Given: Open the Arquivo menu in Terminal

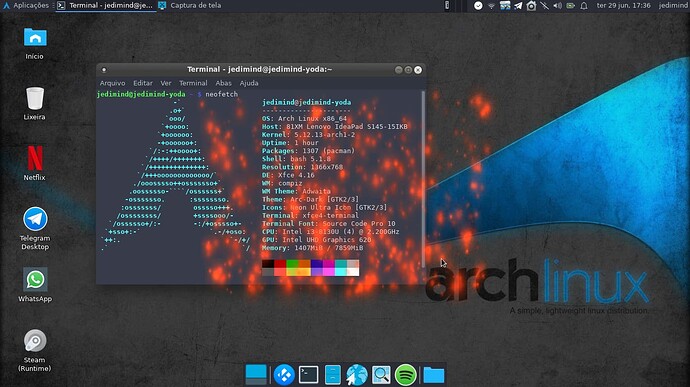Looking at the screenshot, I should [x=112, y=83].
